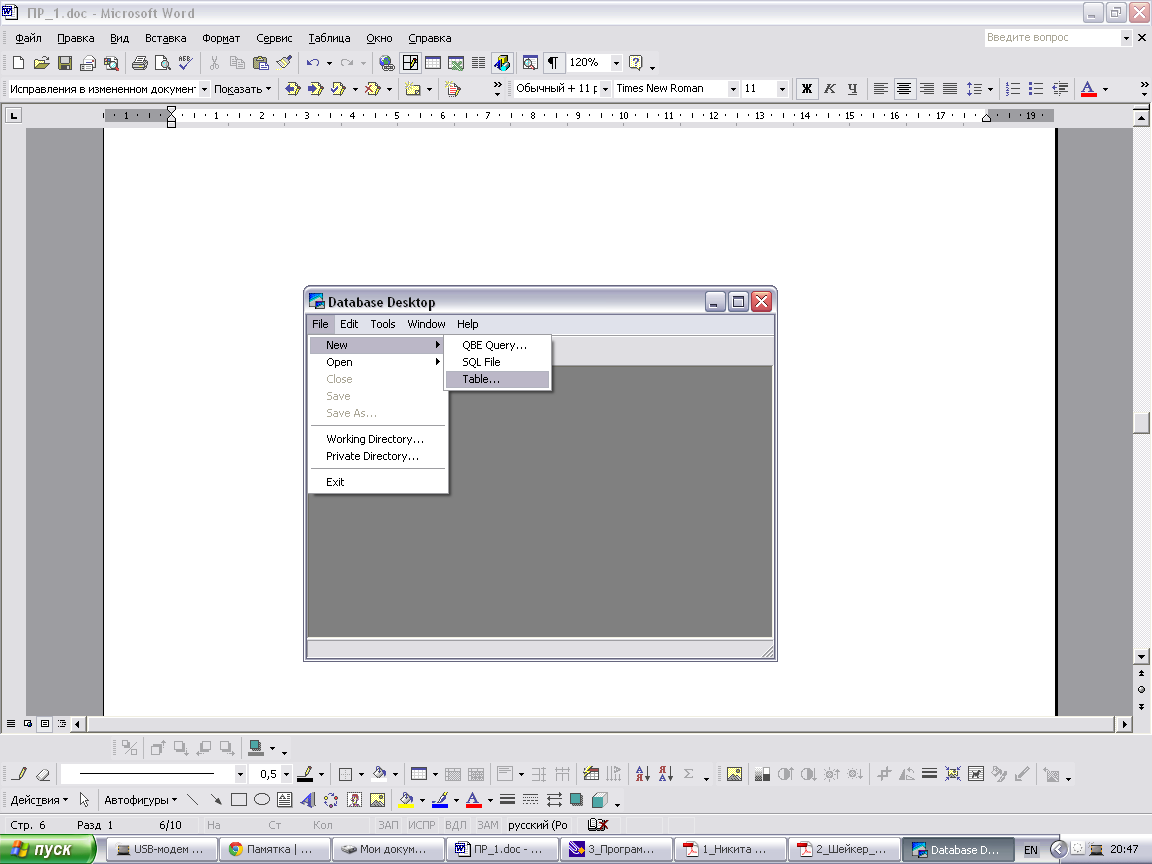
Task: Toggle Italic formatting (К)
Action: coord(829,88)
